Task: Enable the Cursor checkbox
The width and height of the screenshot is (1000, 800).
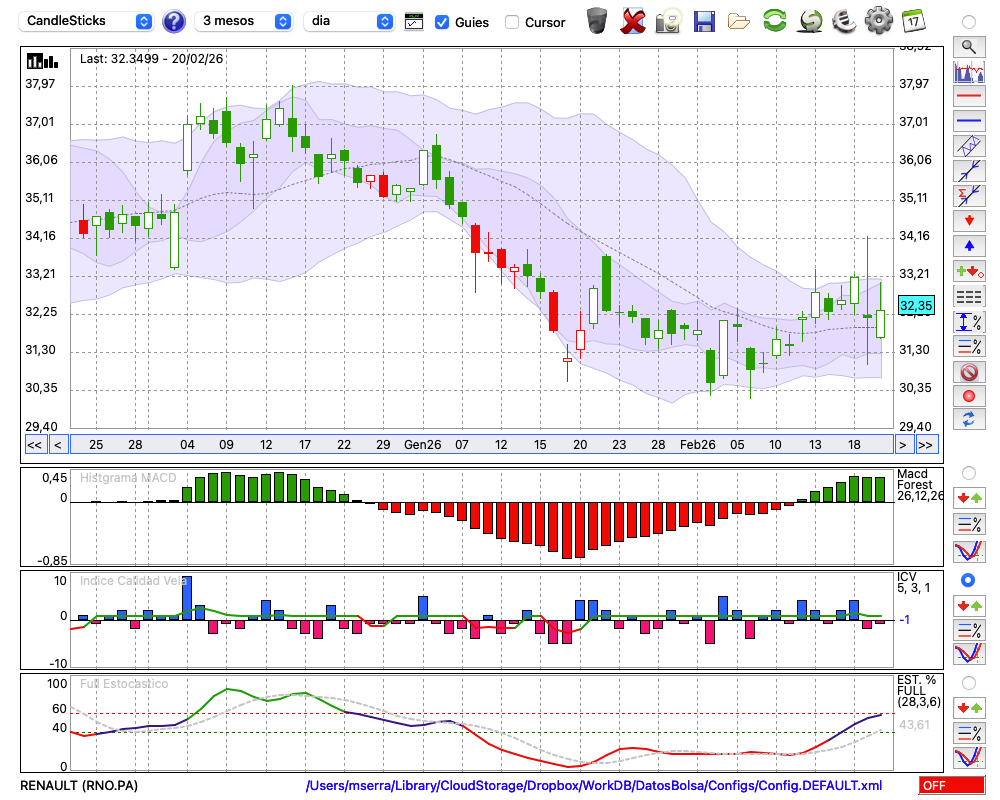Action: click(x=512, y=22)
